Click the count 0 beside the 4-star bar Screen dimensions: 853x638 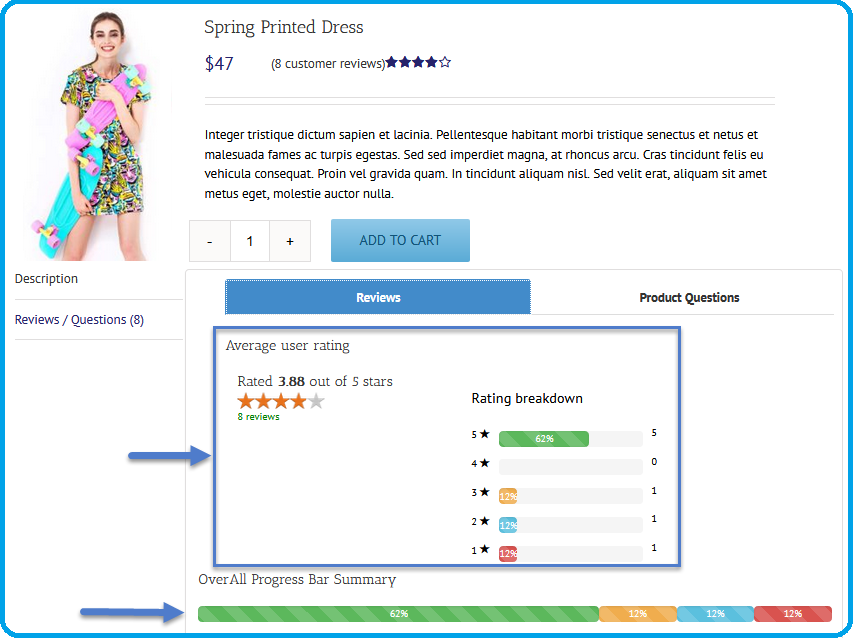pyautogui.click(x=654, y=462)
